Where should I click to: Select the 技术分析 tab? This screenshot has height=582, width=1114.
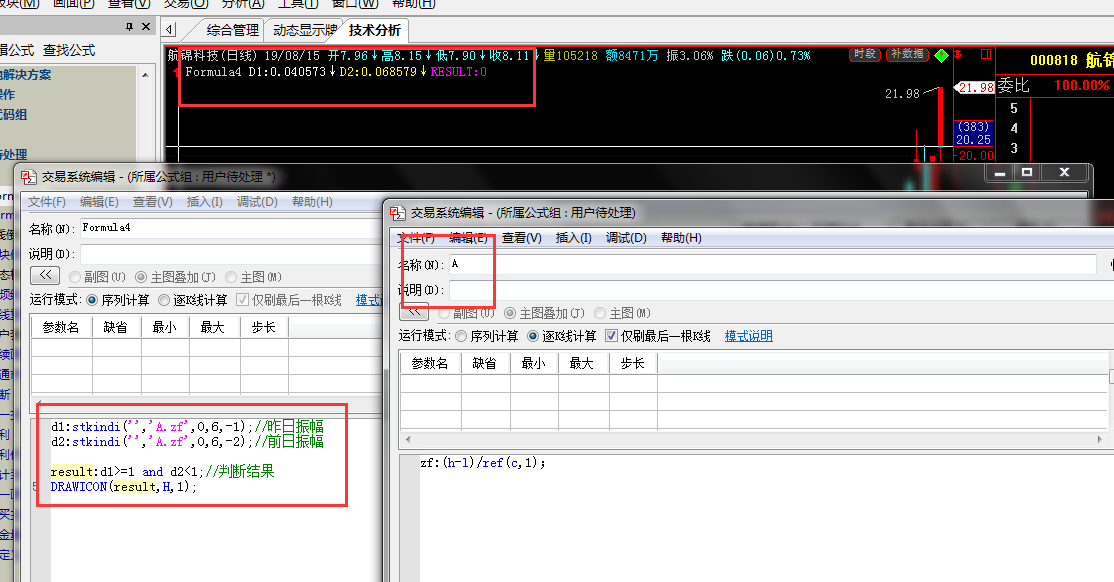coord(374,30)
